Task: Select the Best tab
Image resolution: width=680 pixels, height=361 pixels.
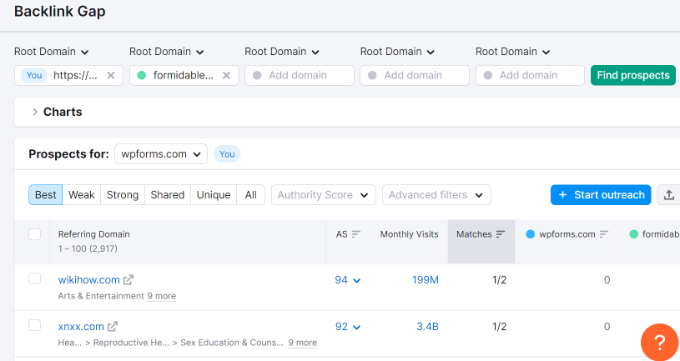Action: click(x=46, y=195)
